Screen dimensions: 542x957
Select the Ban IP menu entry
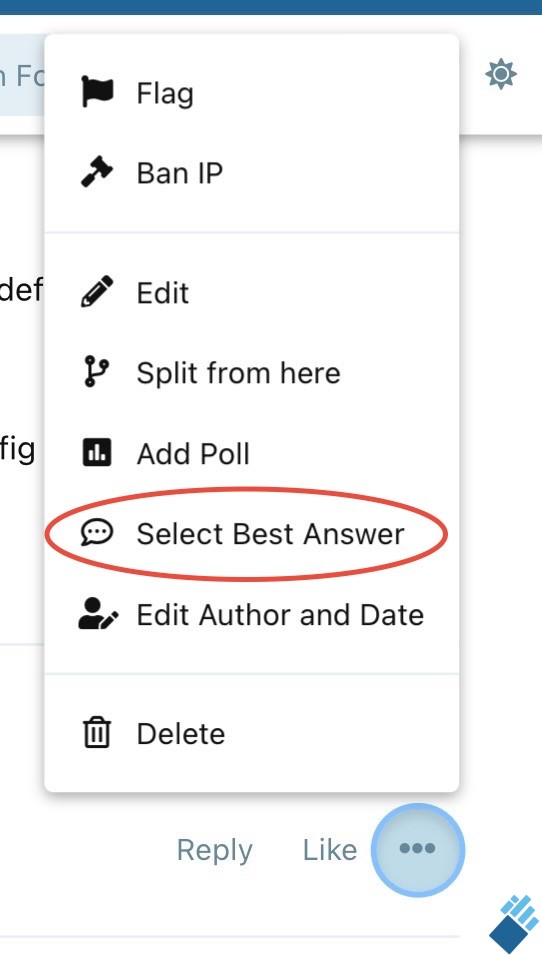[x=251, y=173]
